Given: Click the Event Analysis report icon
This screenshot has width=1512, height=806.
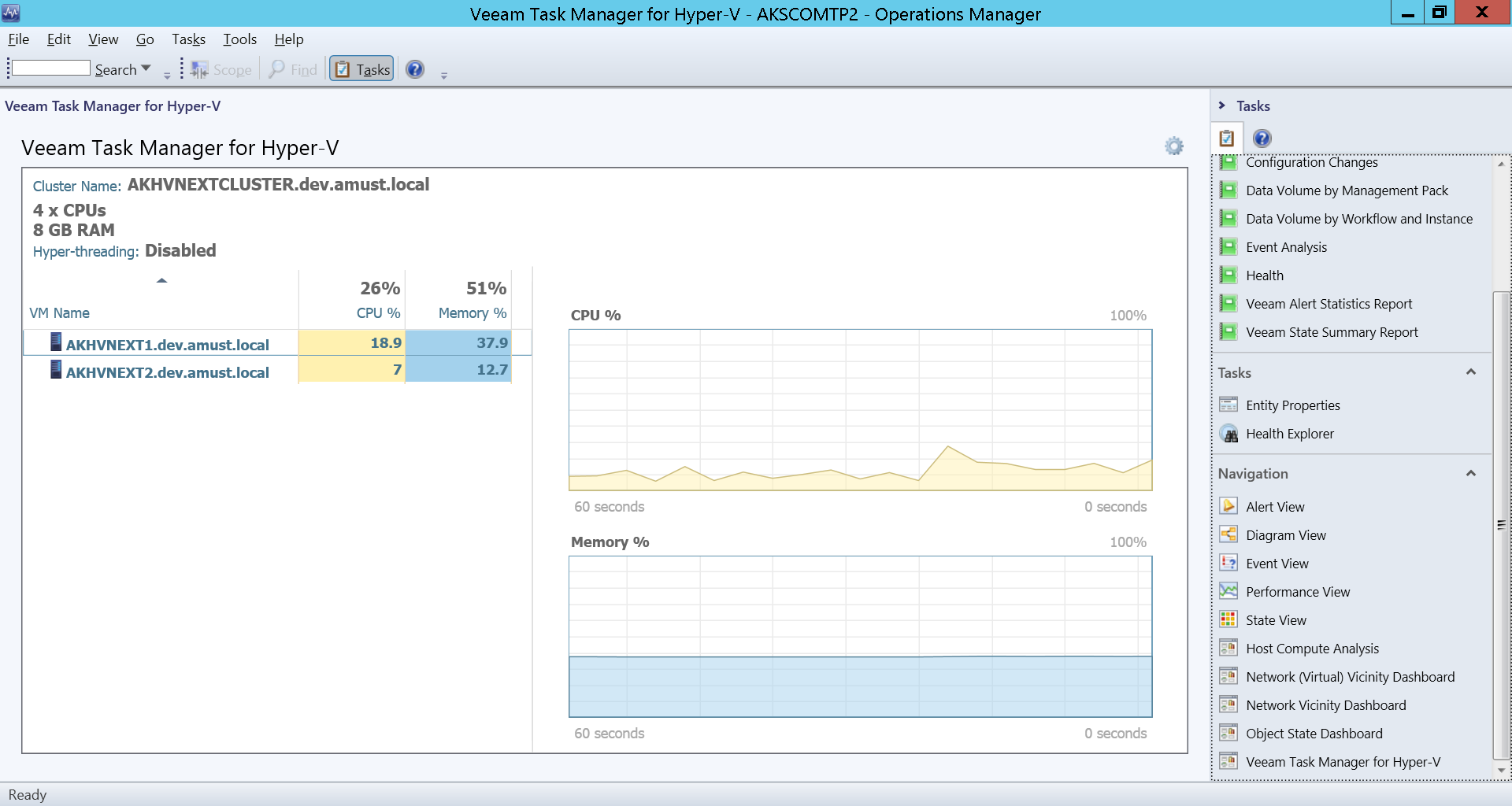Looking at the screenshot, I should 1228,247.
